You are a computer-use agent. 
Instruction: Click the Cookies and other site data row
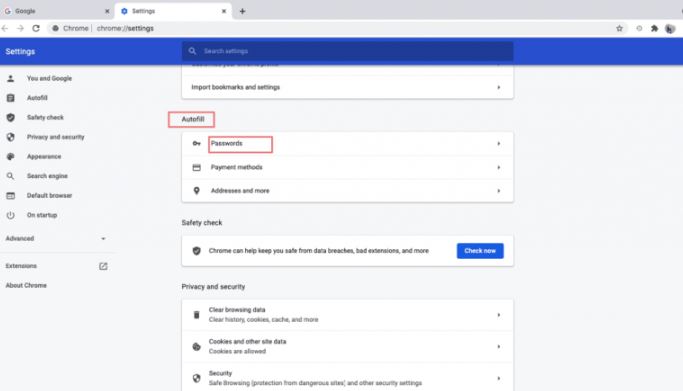(347, 347)
